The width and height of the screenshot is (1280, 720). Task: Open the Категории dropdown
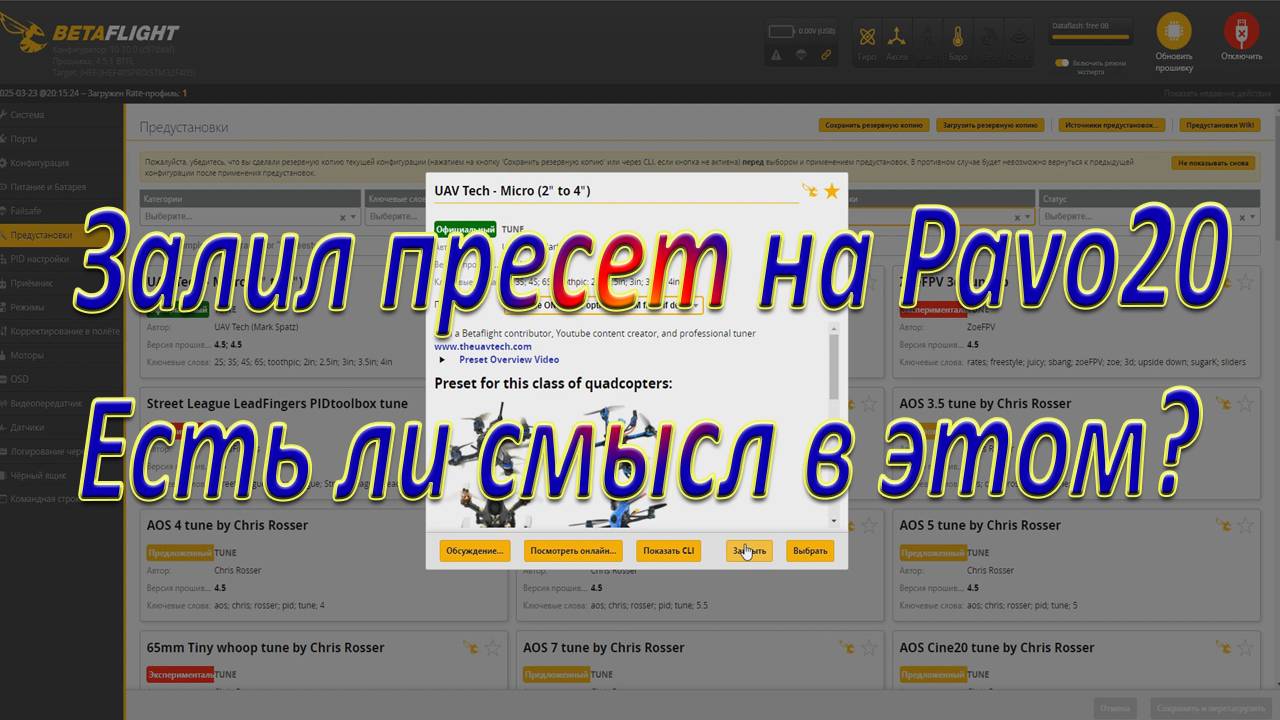pyautogui.click(x=250, y=216)
